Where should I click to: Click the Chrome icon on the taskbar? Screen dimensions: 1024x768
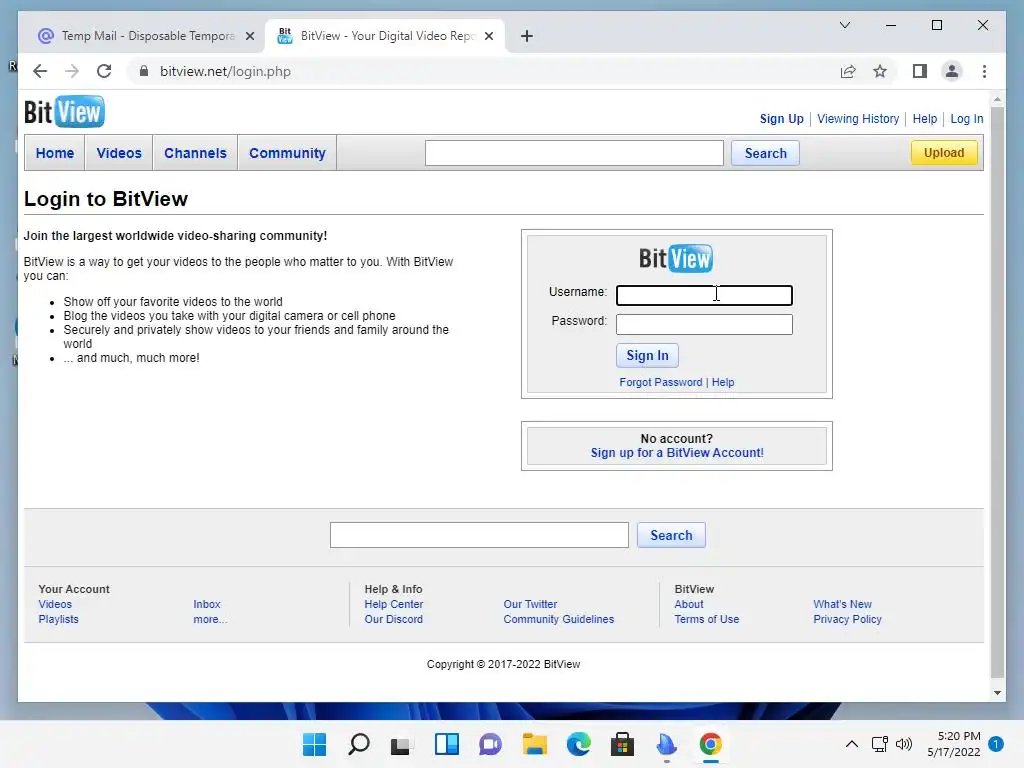click(711, 744)
